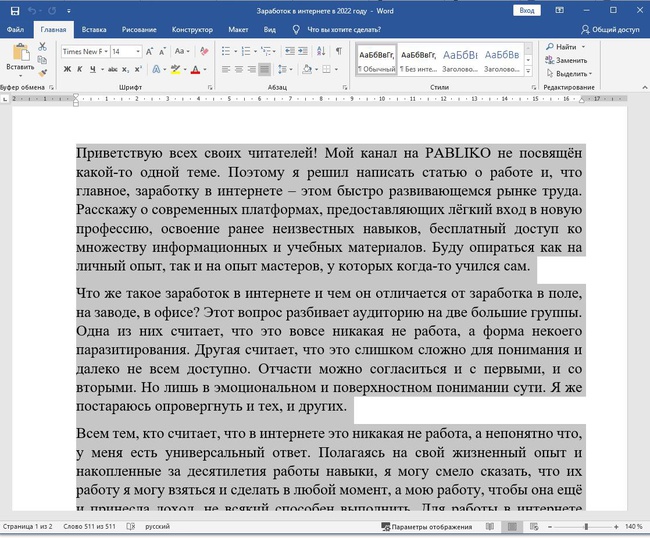
Task: Open word count Слово 511 из 511
Action: (x=89, y=526)
